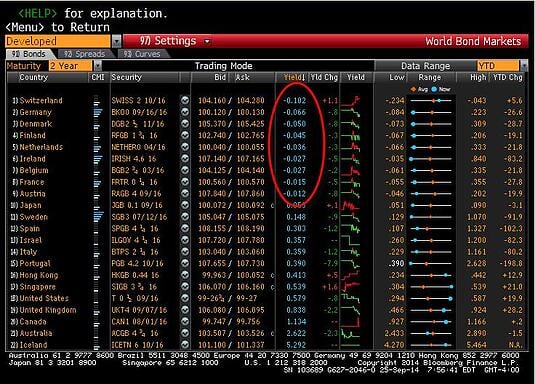Image resolution: width=535 pixels, height=384 pixels.
Task: Open the YTD data range dropdown
Action: [524, 66]
